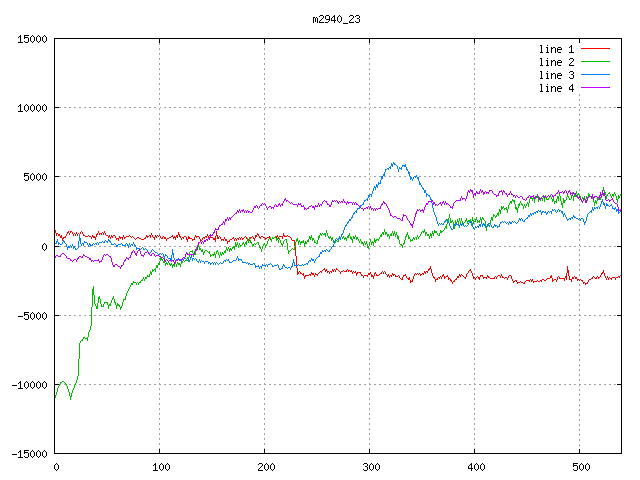Click the blue sample next to line 3
This screenshot has height=480, width=640.
(595, 75)
